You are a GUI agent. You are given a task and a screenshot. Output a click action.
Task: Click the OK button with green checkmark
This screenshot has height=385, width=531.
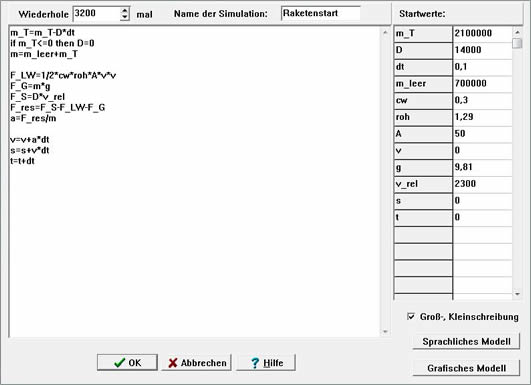click(127, 362)
